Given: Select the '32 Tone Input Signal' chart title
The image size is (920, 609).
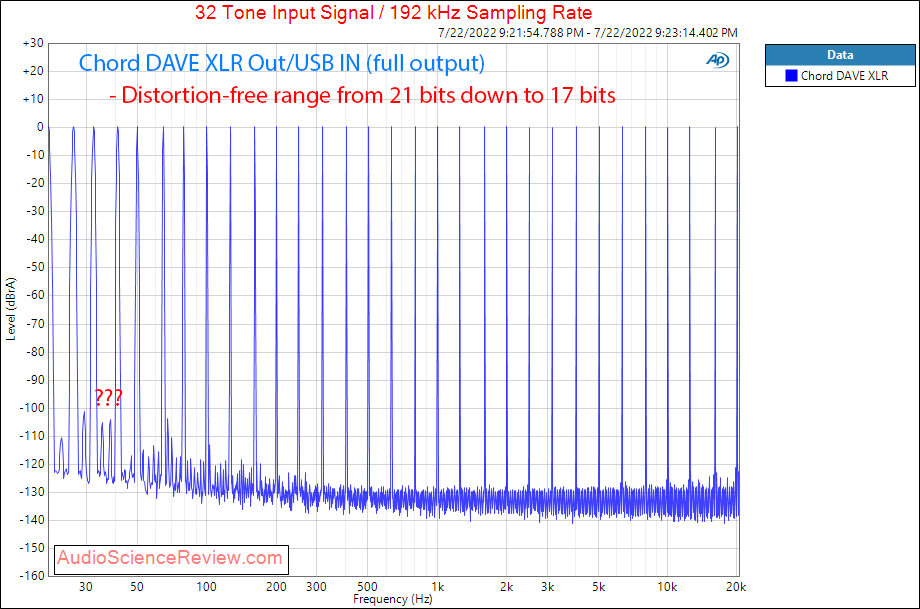Looking at the screenshot, I should pos(393,12).
